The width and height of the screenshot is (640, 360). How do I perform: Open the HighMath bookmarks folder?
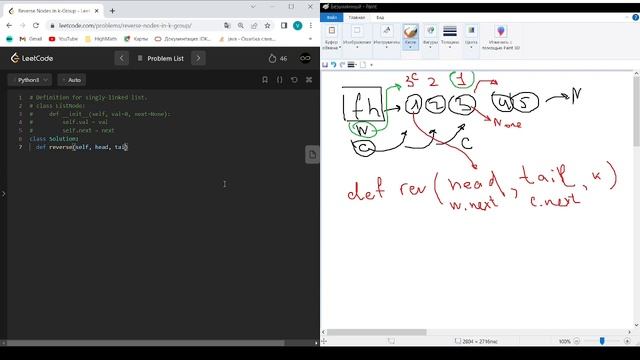click(101, 39)
